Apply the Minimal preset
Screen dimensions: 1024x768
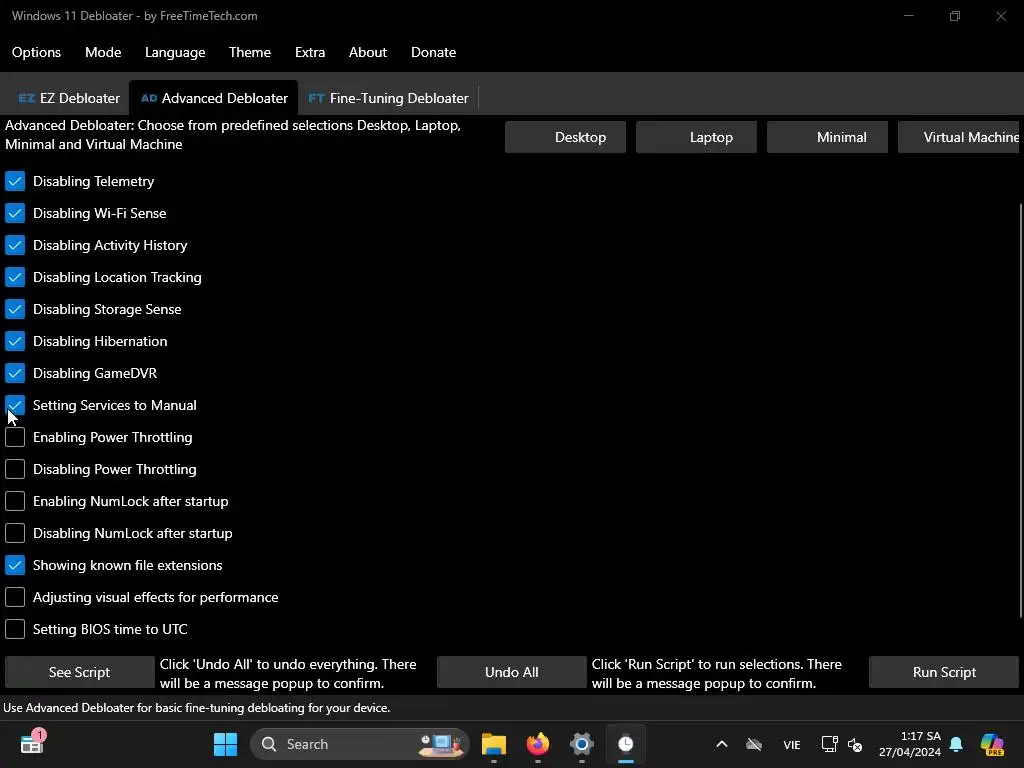tap(827, 137)
